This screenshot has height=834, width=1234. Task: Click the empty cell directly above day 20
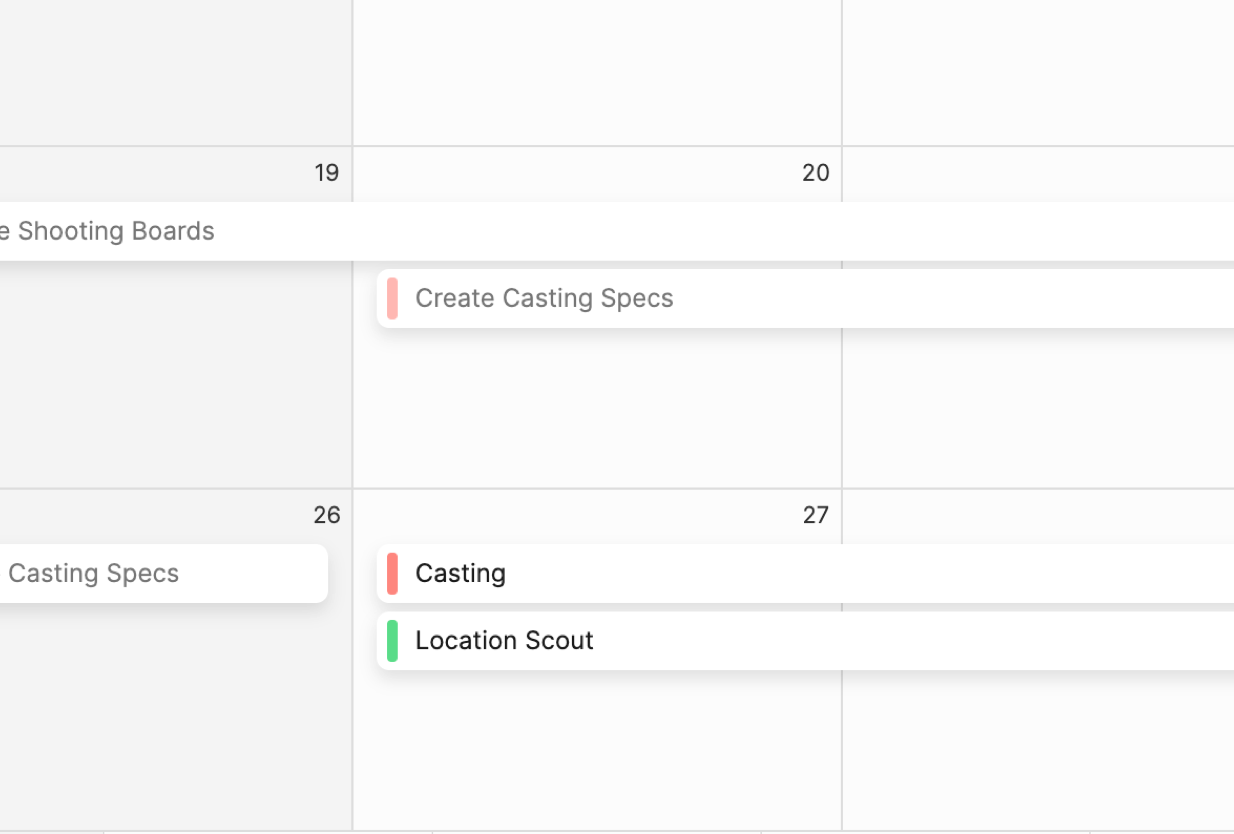click(597, 70)
